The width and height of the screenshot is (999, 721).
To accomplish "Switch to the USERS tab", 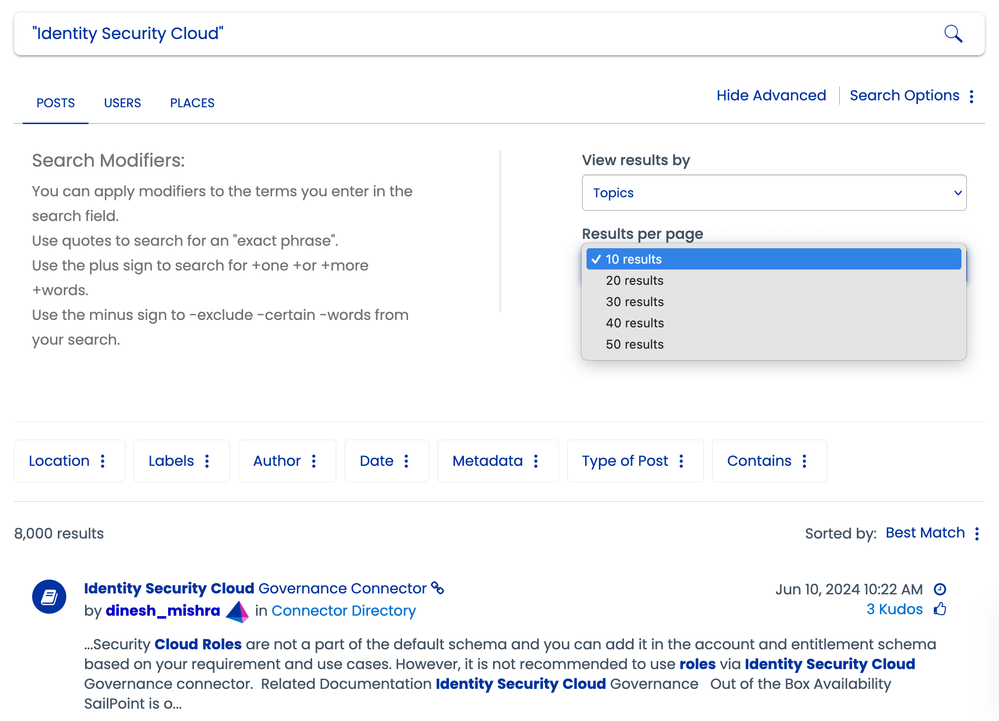I will tap(122, 103).
